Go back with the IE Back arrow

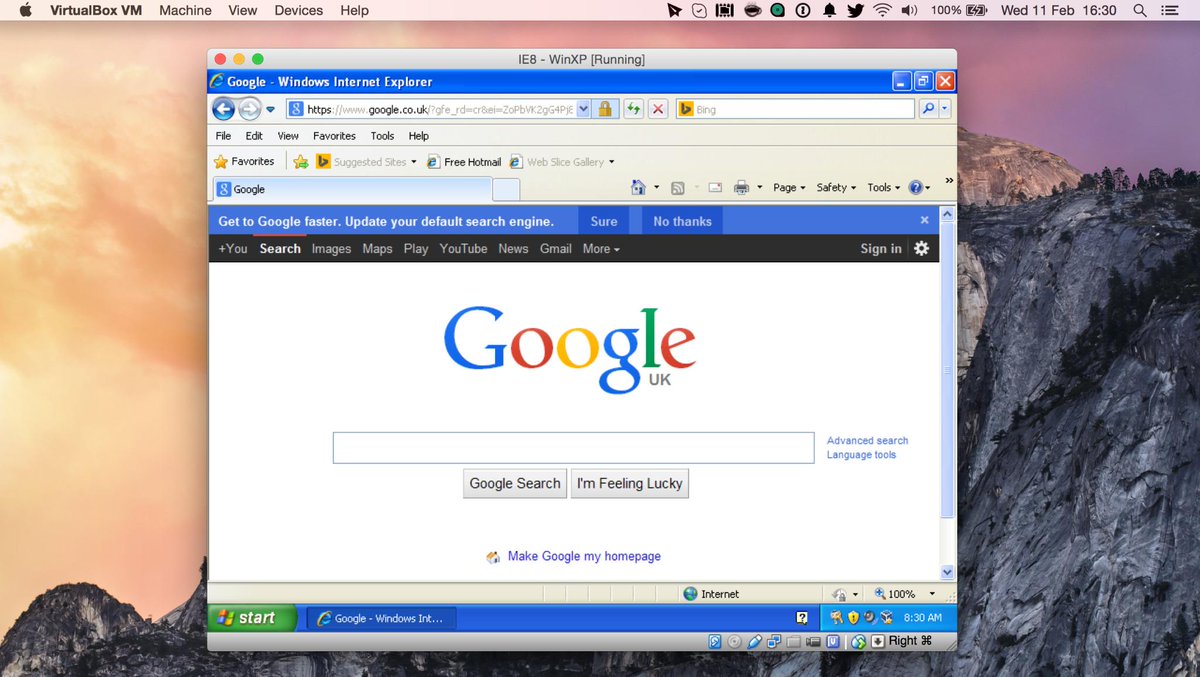[224, 109]
